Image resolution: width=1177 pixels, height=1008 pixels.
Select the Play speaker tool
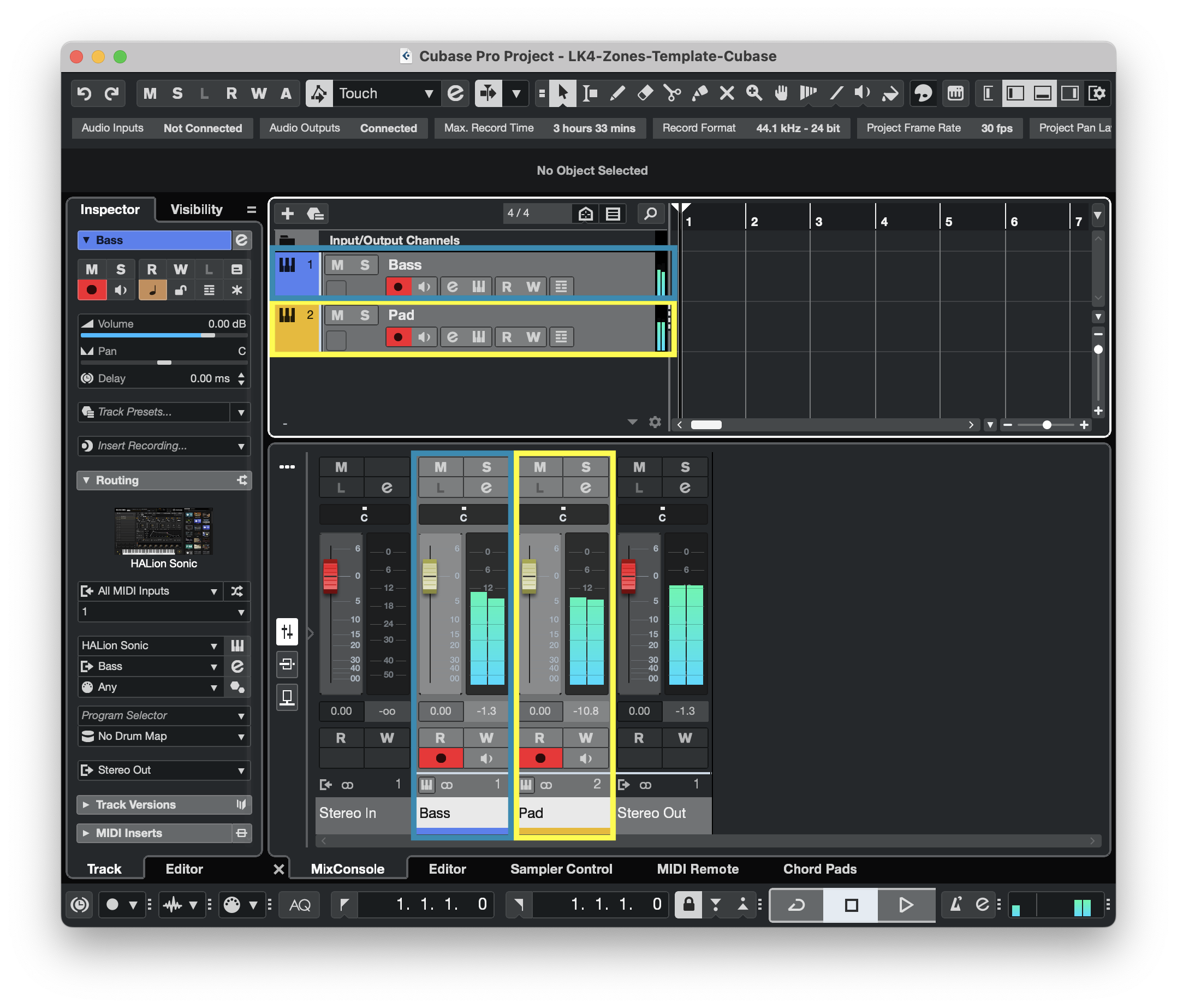point(863,93)
